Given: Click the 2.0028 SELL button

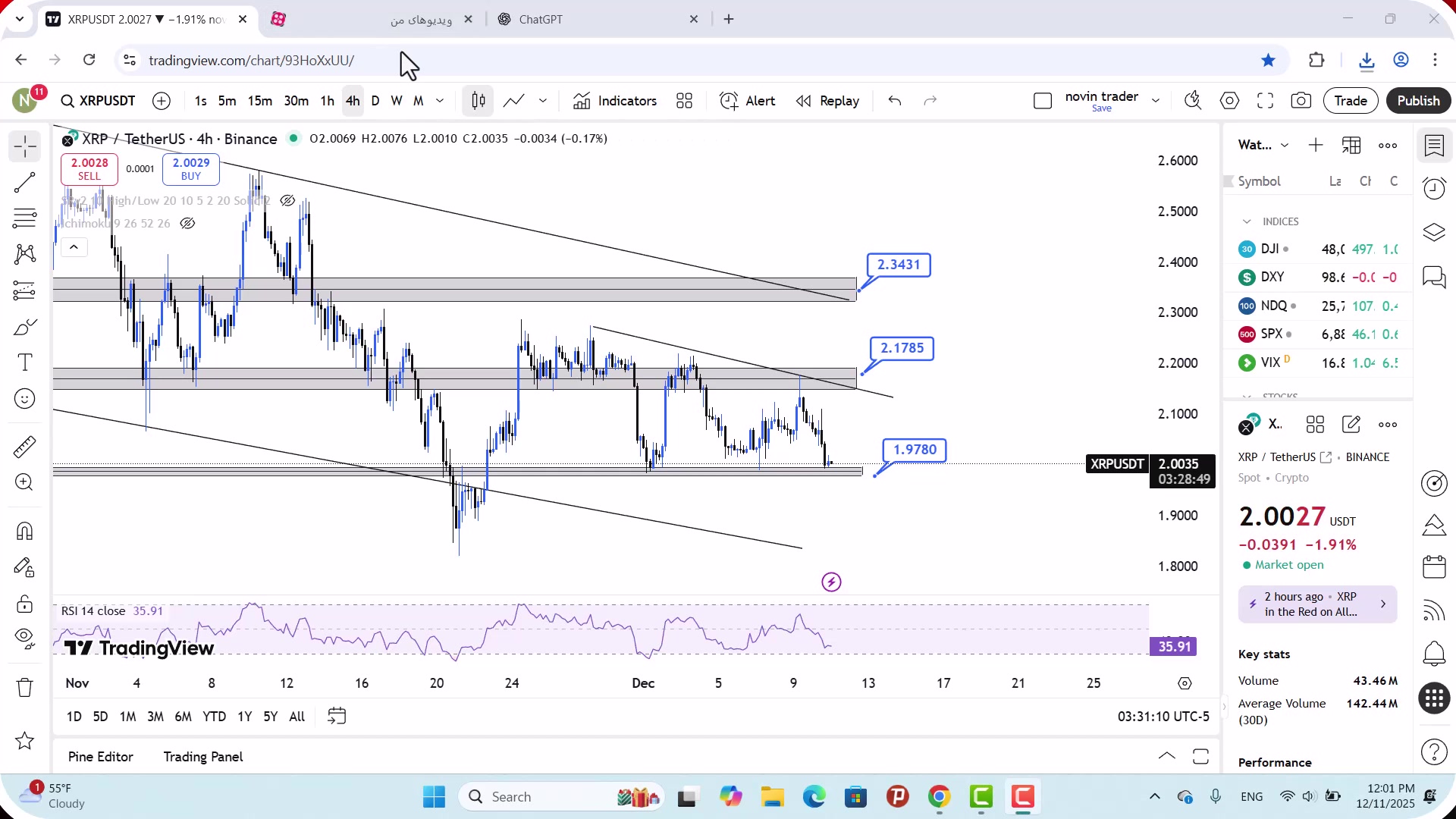Looking at the screenshot, I should pyautogui.click(x=89, y=169).
